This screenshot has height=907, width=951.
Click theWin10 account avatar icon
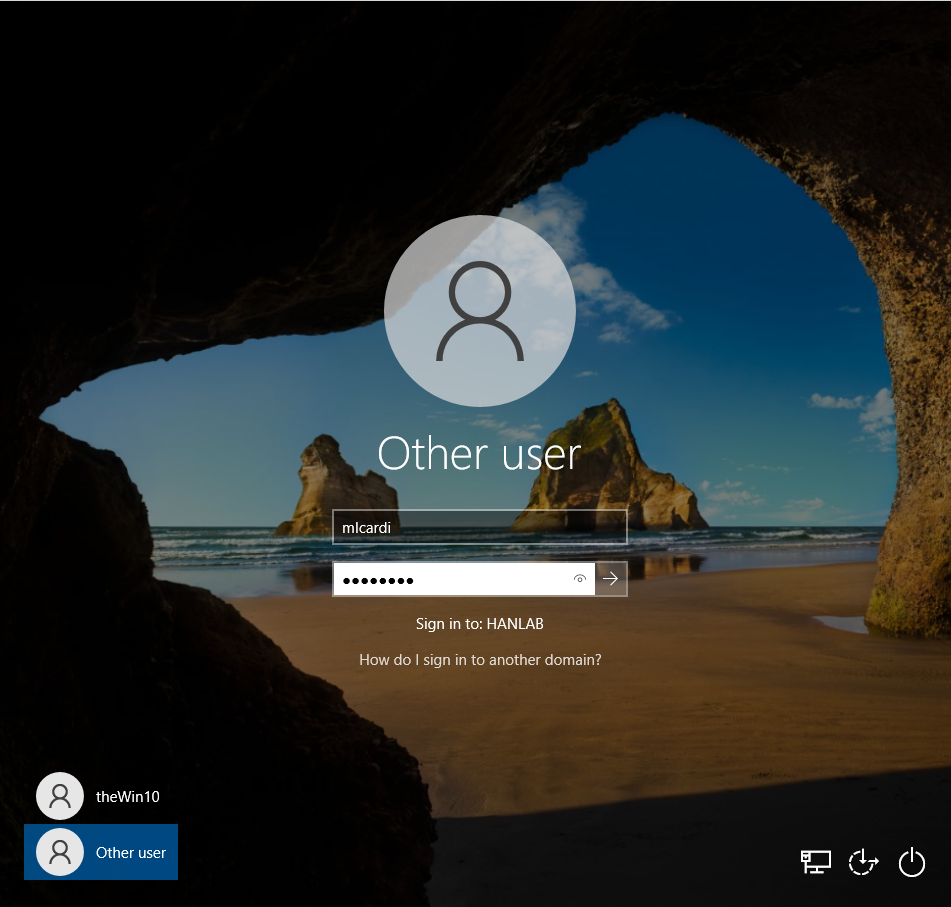click(x=59, y=796)
